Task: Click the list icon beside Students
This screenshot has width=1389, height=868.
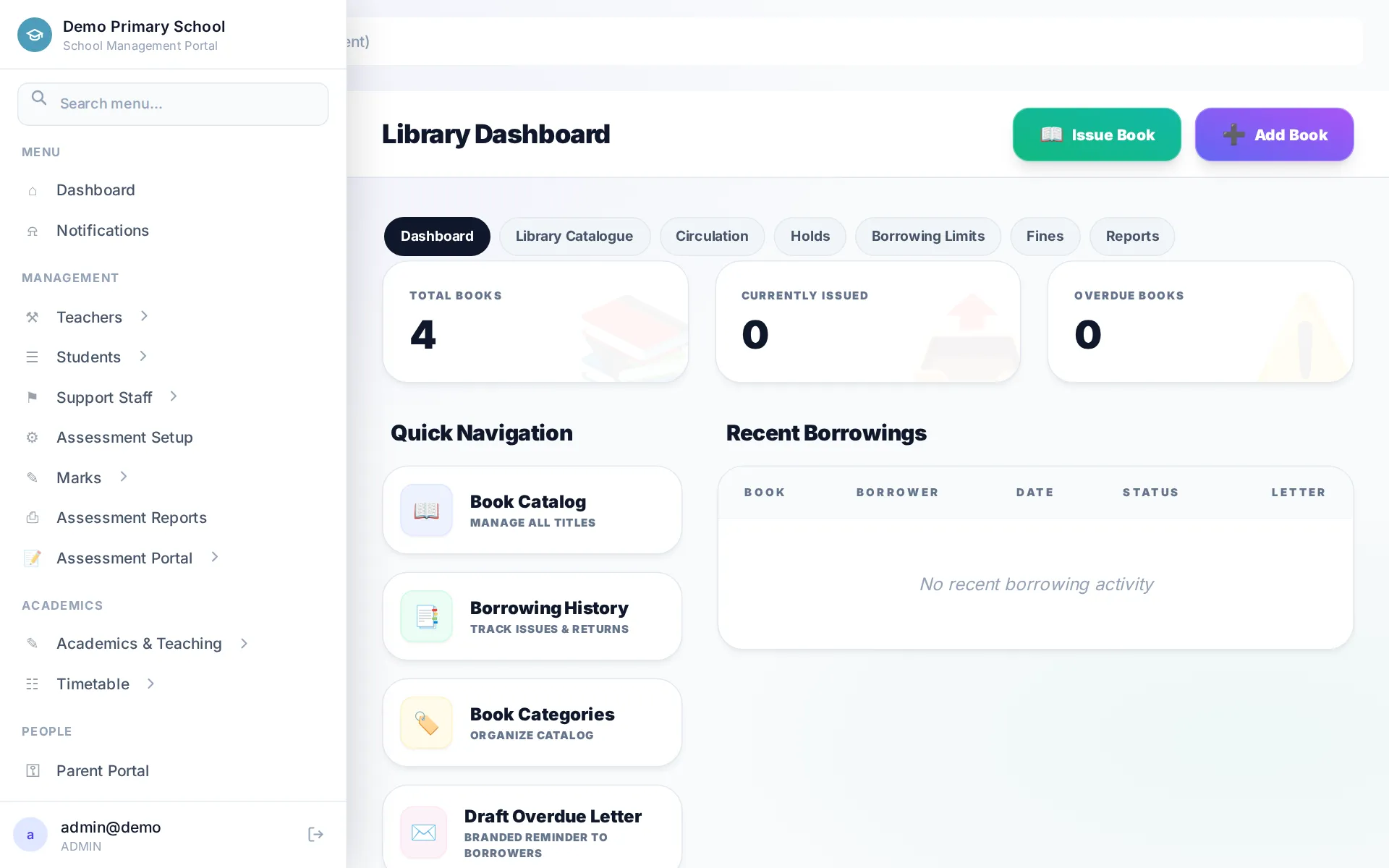Action: (33, 357)
